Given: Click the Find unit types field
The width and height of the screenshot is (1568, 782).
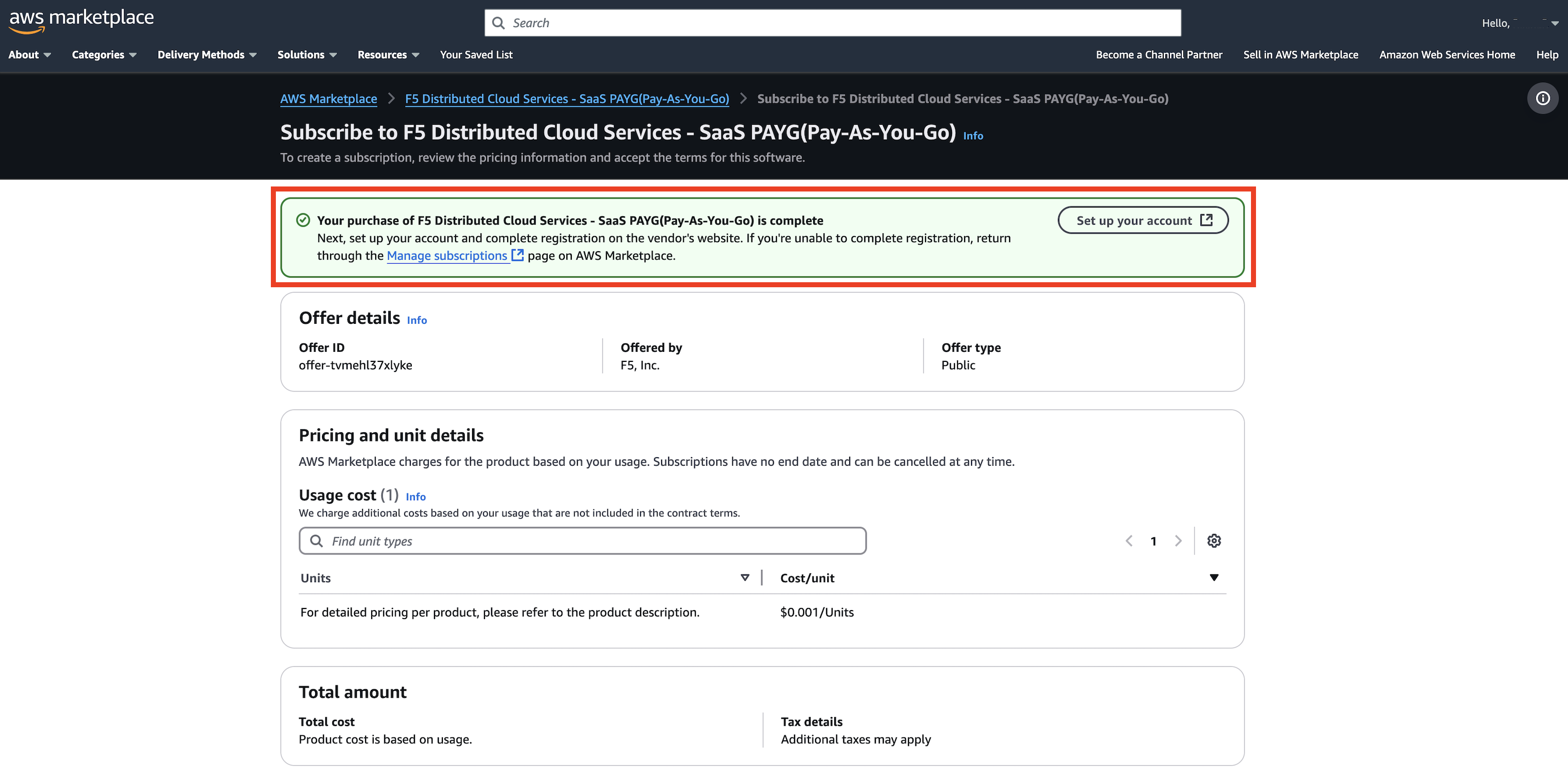Looking at the screenshot, I should click(582, 540).
